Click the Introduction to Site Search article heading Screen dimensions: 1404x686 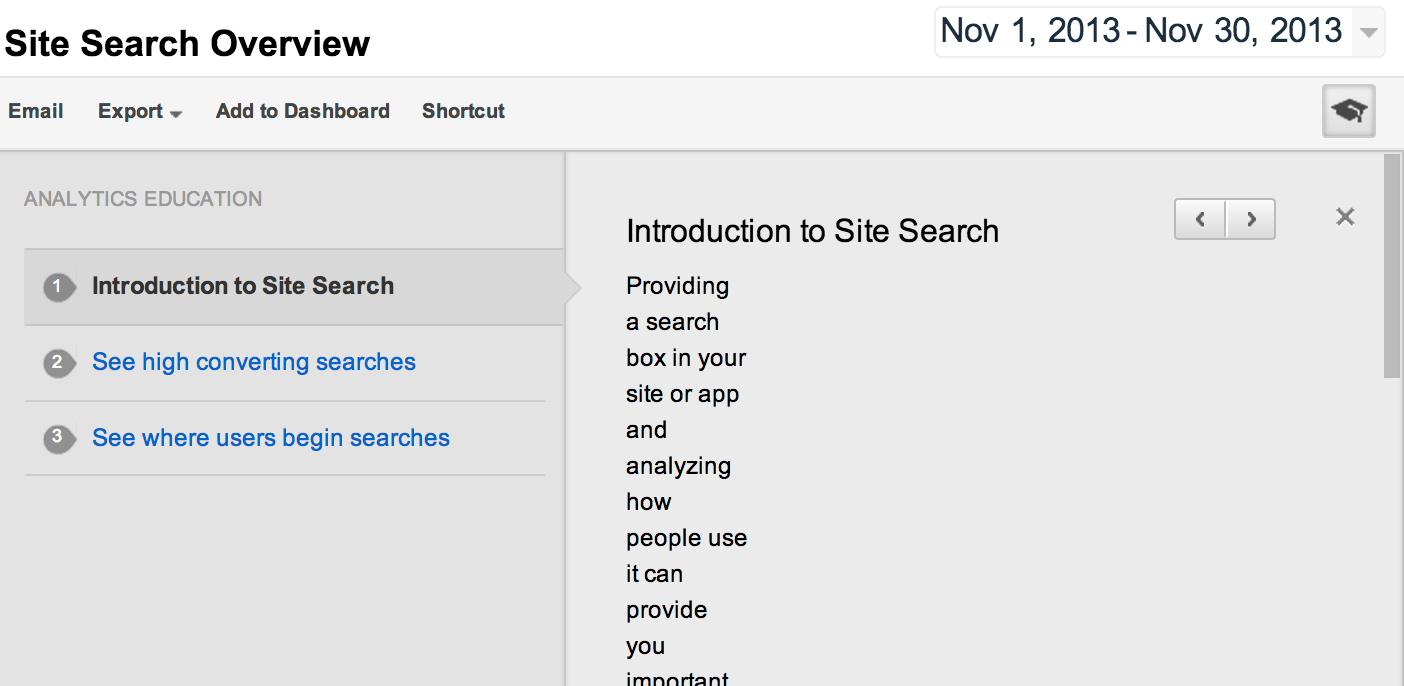(x=812, y=231)
